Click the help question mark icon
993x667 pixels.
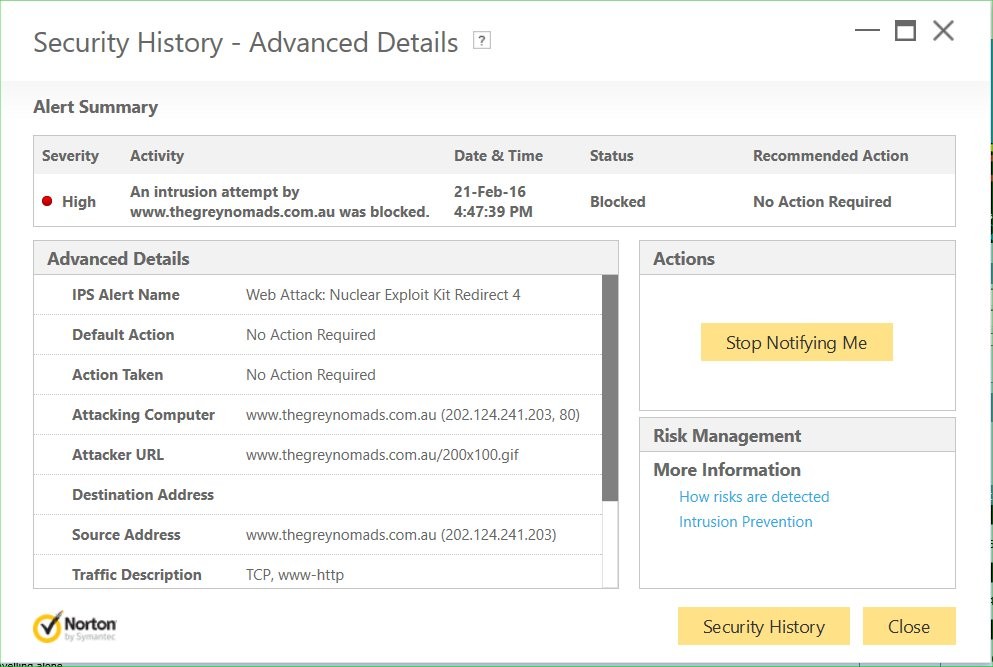pyautogui.click(x=482, y=41)
